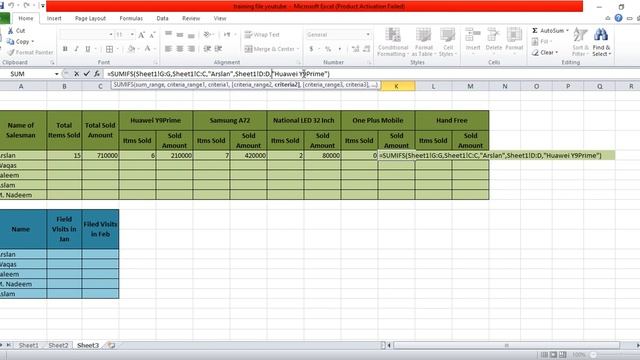Open Conditional Formatting menu
640x360 pixels.
point(393,42)
